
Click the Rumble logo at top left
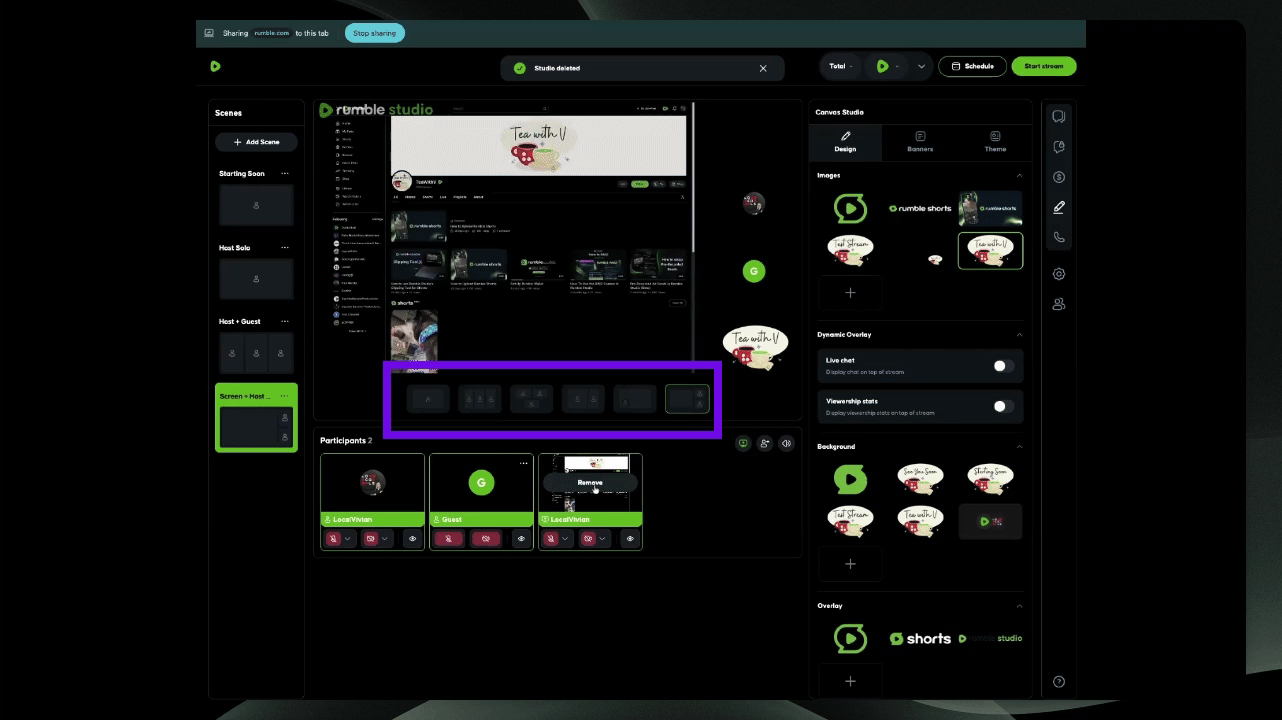pos(215,66)
